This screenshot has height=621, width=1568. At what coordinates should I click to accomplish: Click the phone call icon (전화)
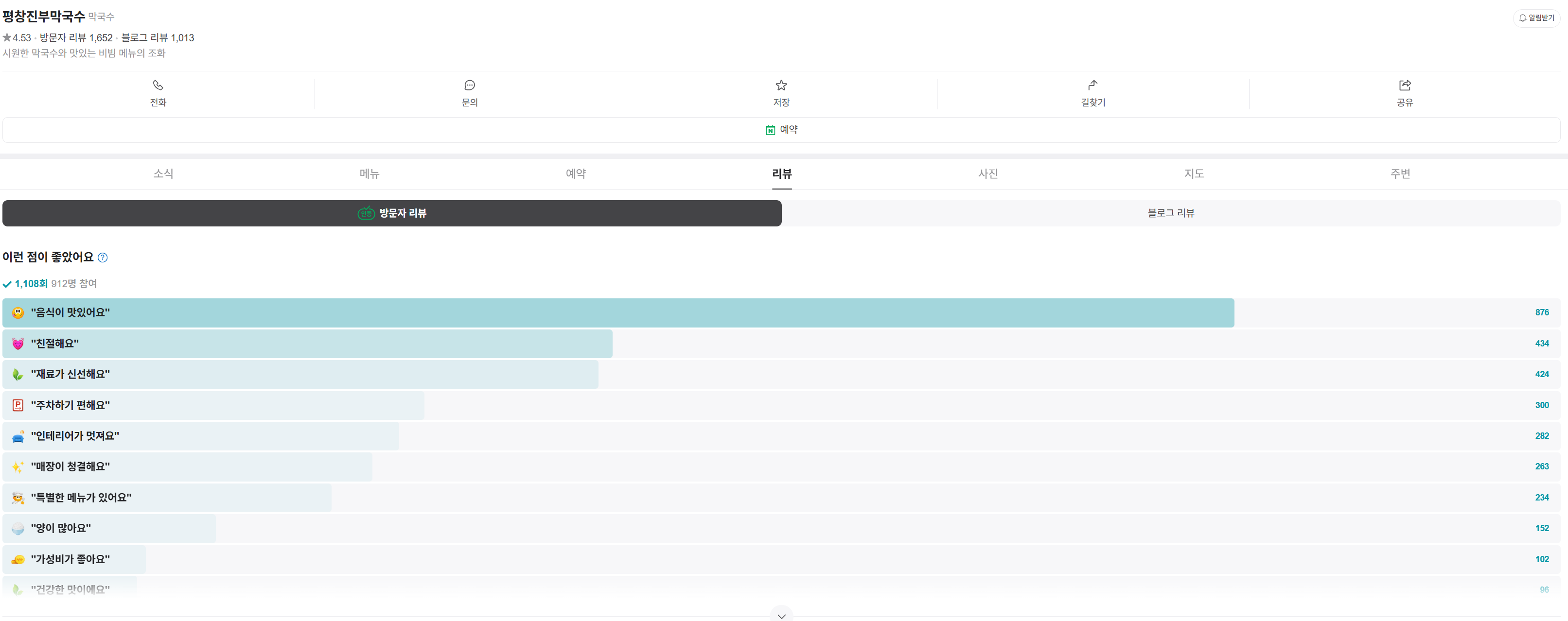point(158,85)
